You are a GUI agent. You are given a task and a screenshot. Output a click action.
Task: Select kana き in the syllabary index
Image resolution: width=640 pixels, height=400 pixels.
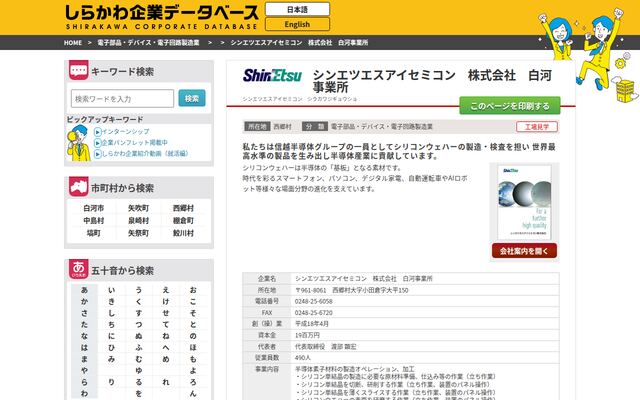[111, 301]
